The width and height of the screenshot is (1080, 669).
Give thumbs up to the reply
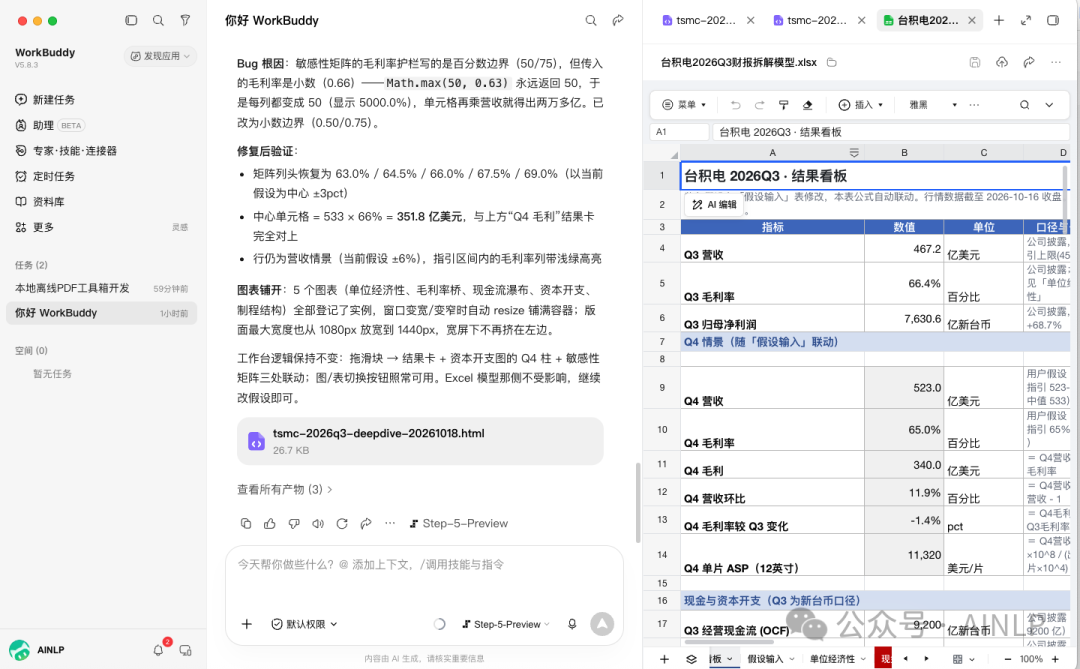point(270,524)
